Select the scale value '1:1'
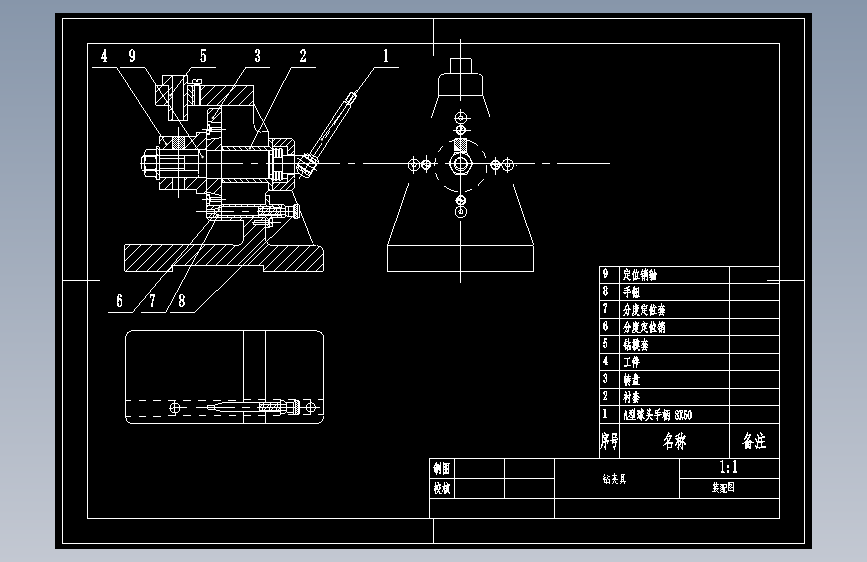Screen dimensions: 867x562 point(728,467)
